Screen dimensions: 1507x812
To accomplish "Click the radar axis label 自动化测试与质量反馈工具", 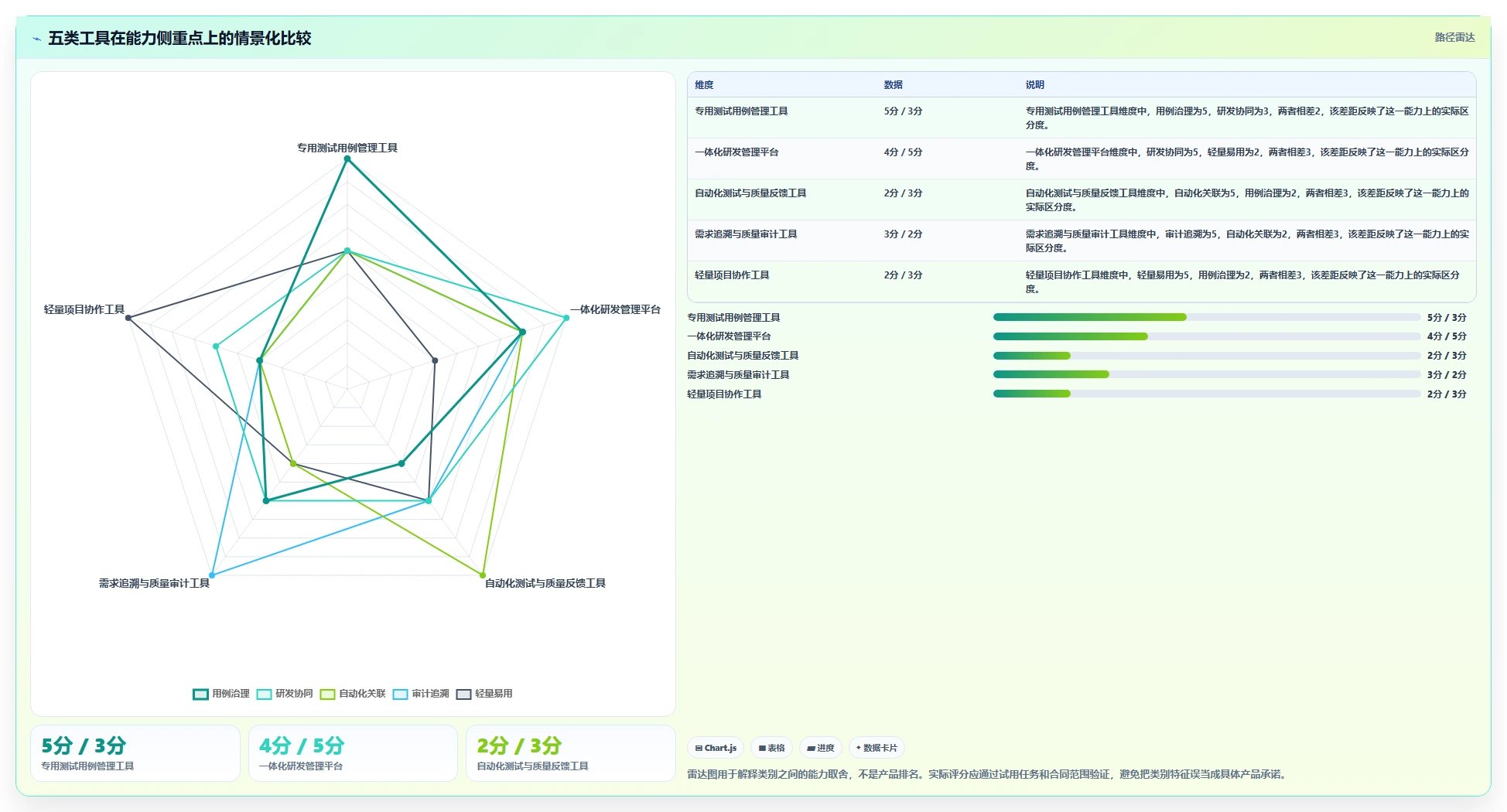I will (545, 583).
